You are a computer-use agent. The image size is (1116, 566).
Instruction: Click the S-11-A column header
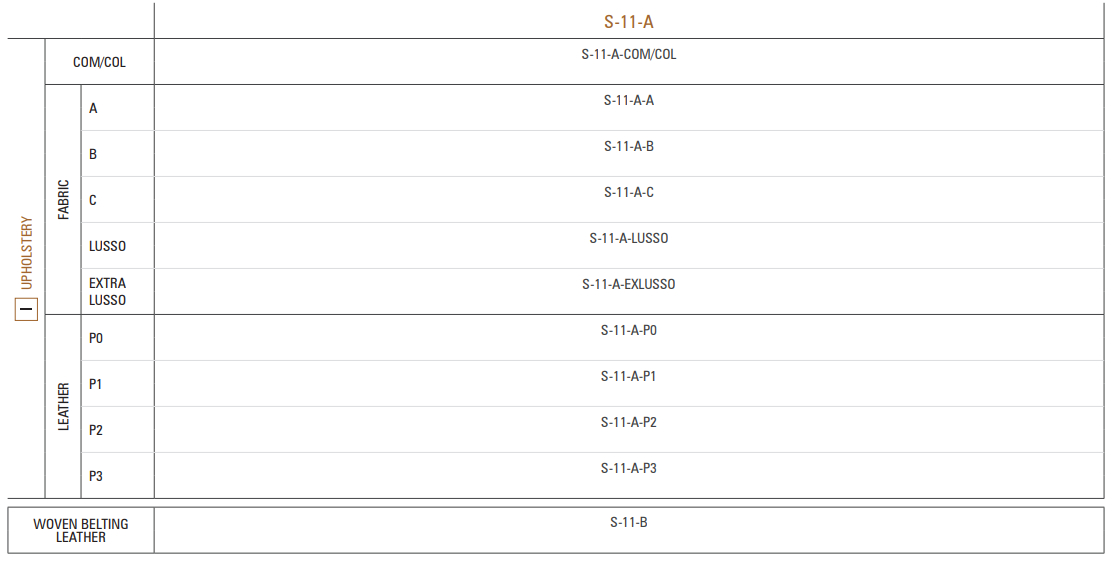coord(628,22)
